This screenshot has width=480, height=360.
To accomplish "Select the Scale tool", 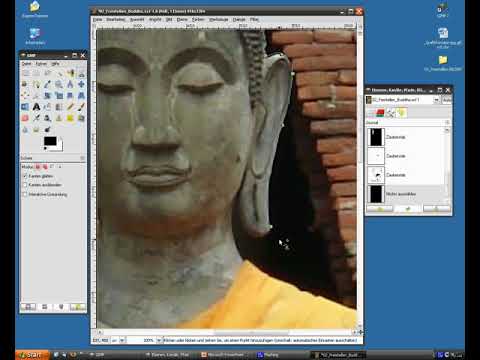I will point(59,96).
